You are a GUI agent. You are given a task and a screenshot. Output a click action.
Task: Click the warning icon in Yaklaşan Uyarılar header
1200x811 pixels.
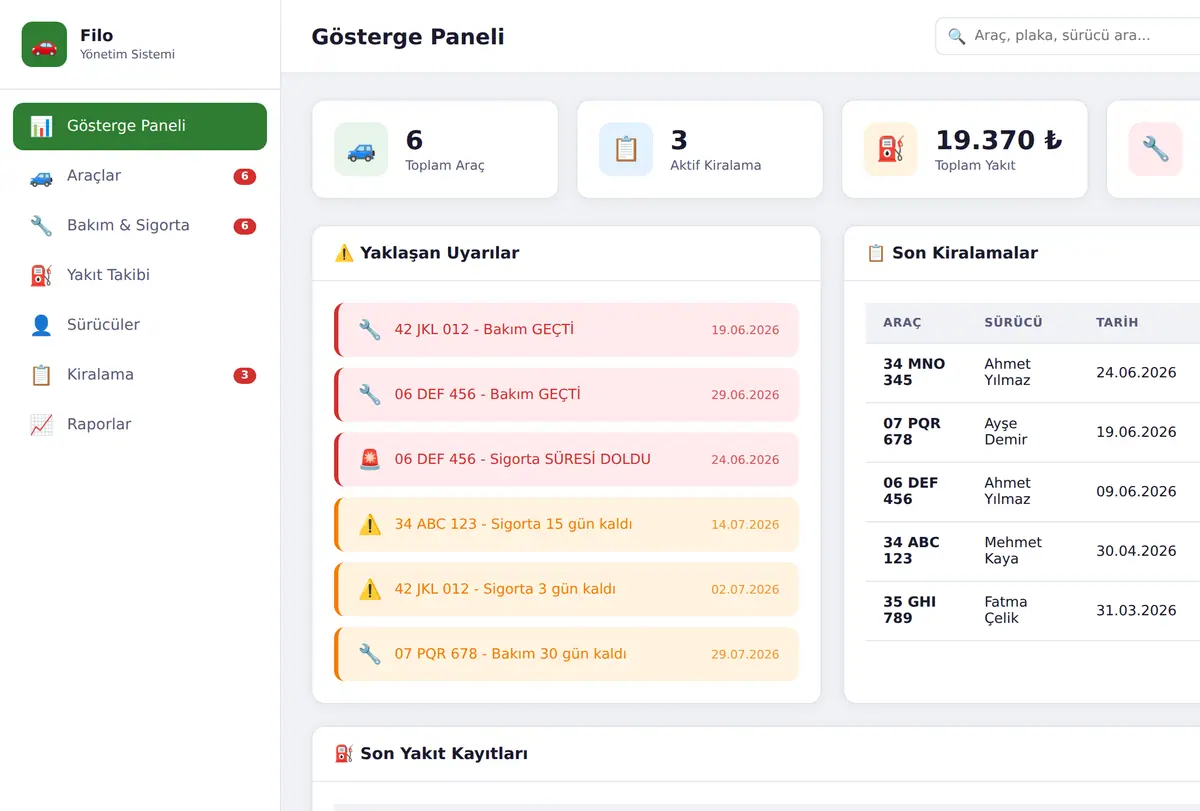(x=345, y=253)
